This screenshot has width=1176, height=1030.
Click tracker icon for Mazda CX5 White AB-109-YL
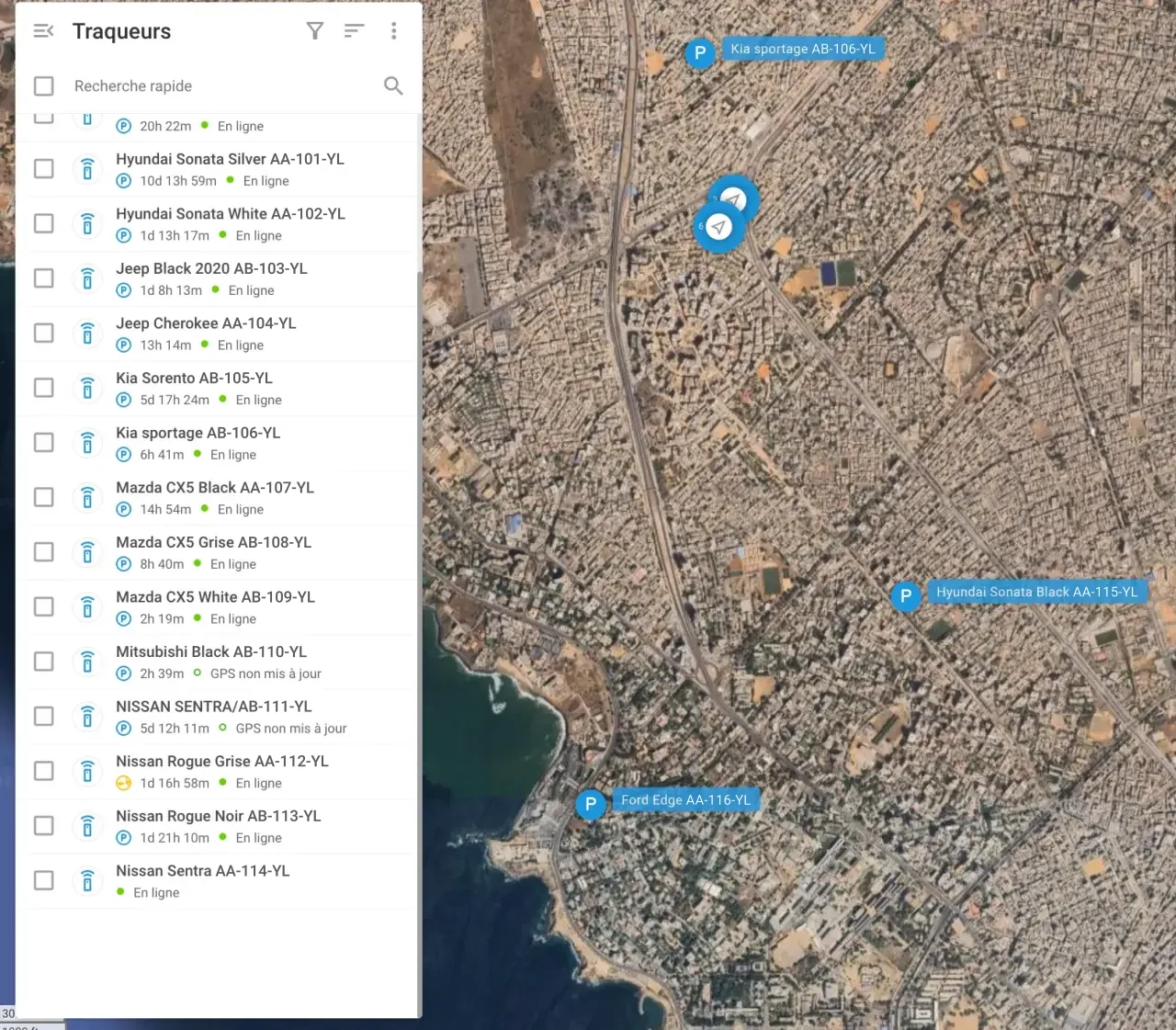click(x=87, y=606)
